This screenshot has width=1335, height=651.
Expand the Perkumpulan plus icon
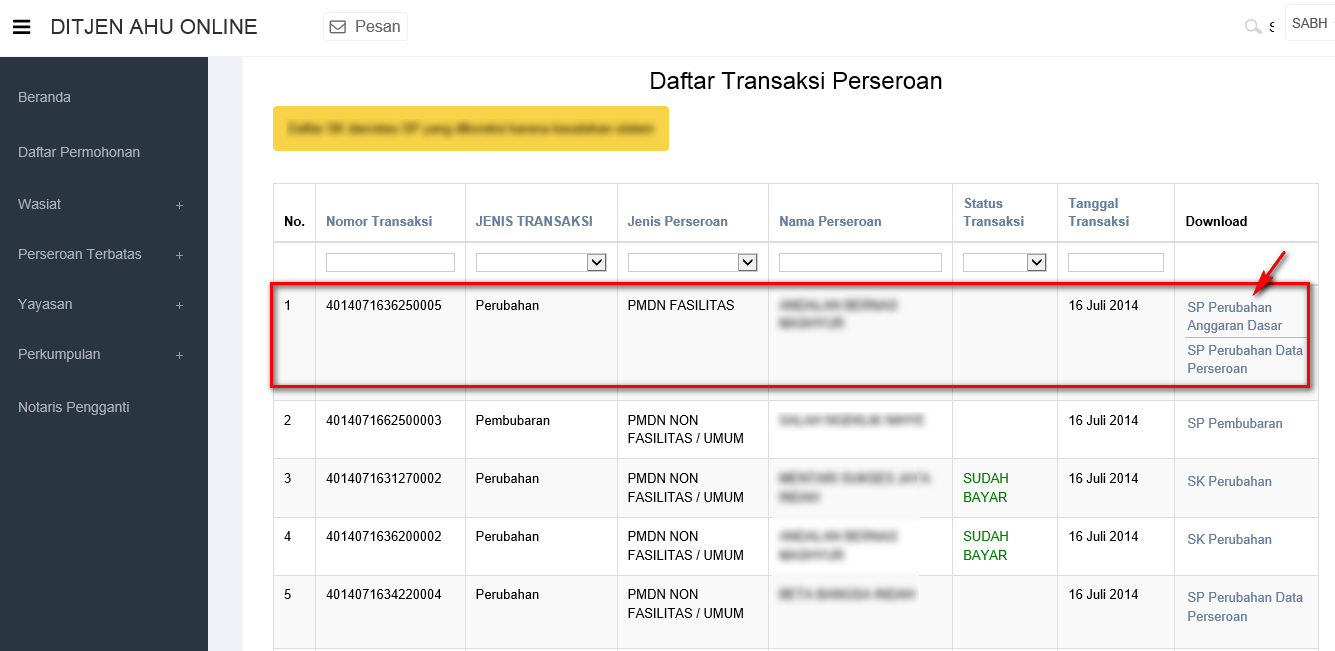coord(179,355)
